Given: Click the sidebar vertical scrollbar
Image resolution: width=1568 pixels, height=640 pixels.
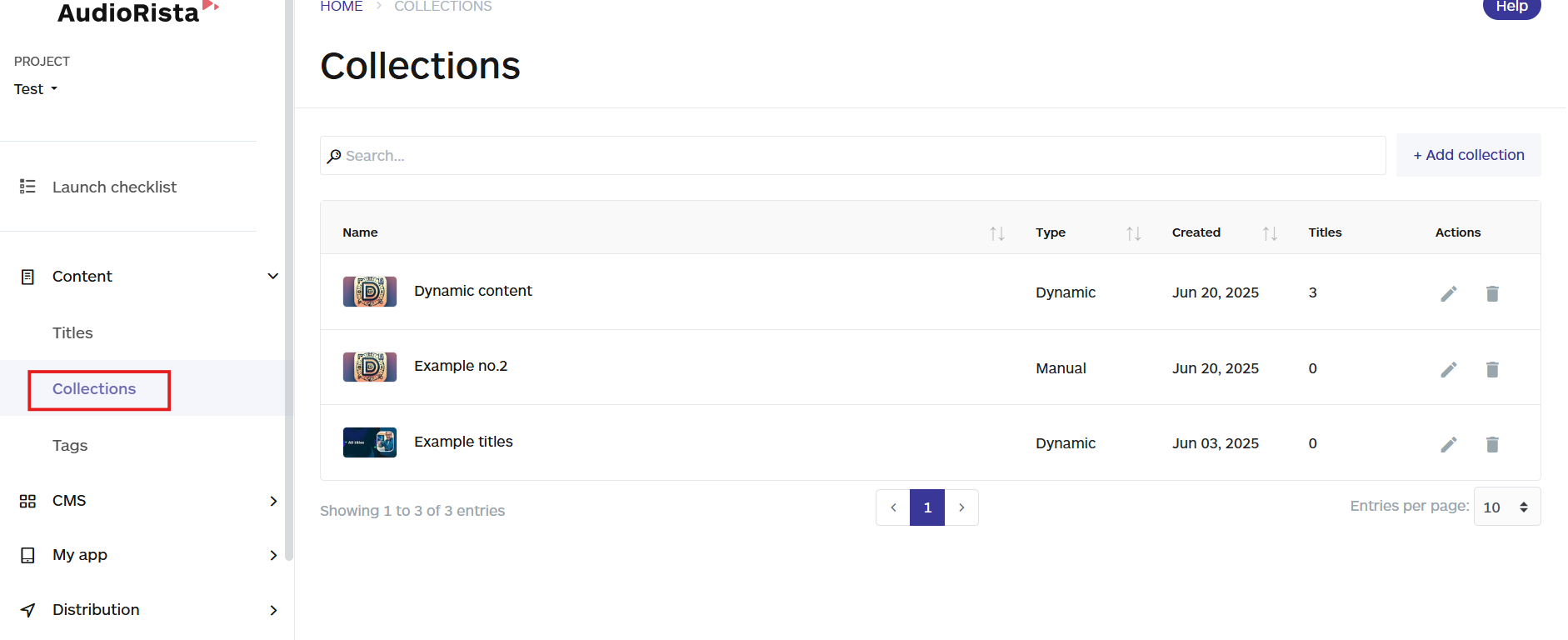Looking at the screenshot, I should pyautogui.click(x=289, y=279).
